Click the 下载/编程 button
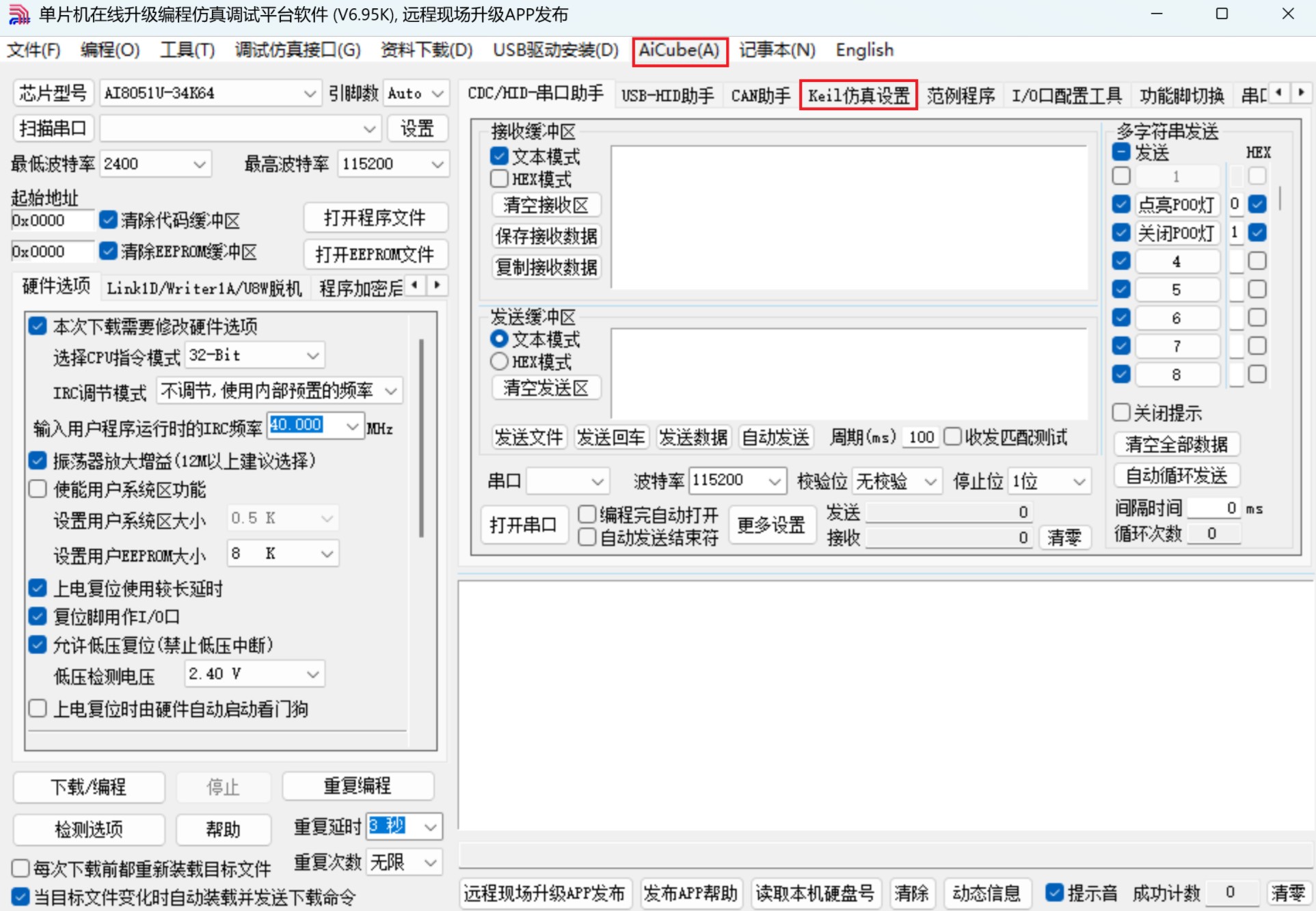1316x911 pixels. tap(89, 787)
